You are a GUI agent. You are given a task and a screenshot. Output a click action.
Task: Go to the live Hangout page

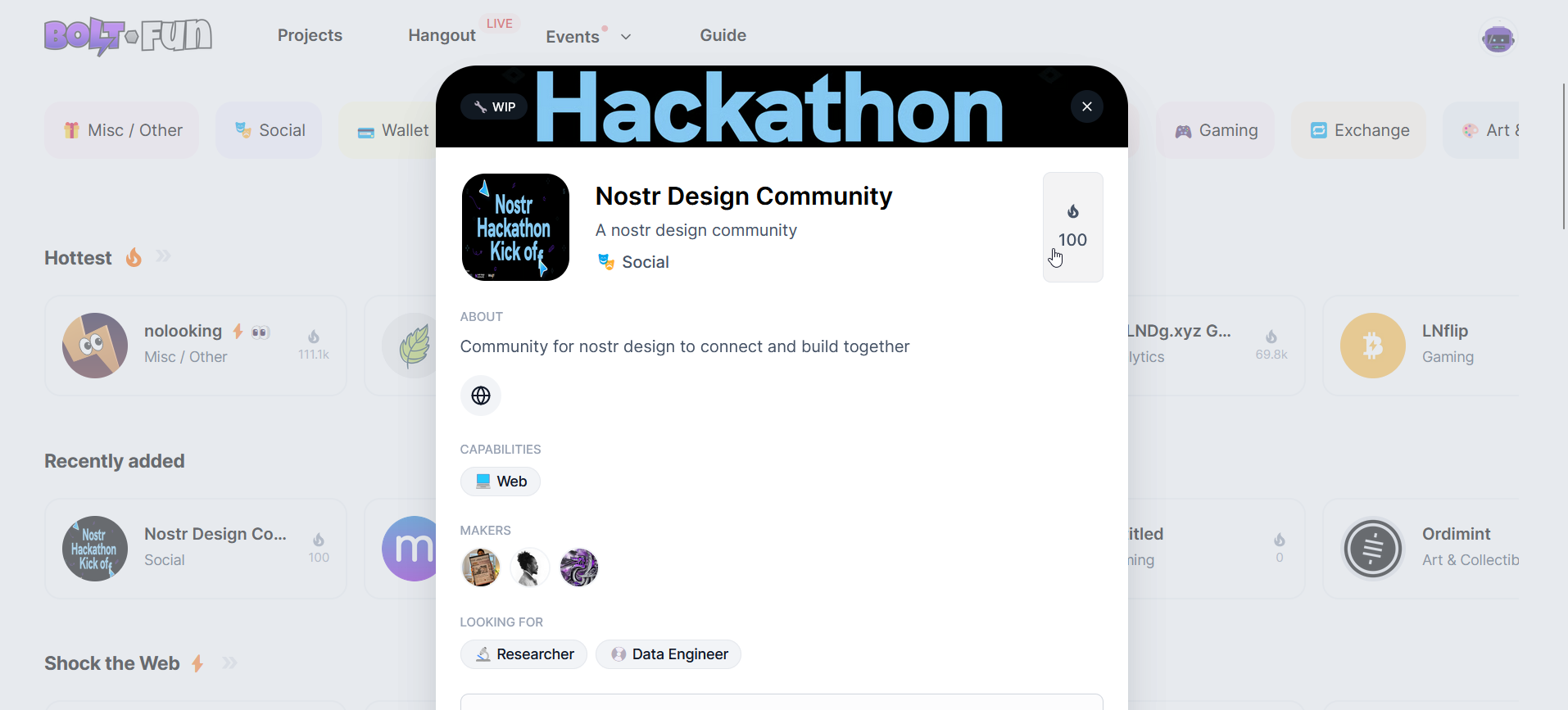click(x=442, y=35)
